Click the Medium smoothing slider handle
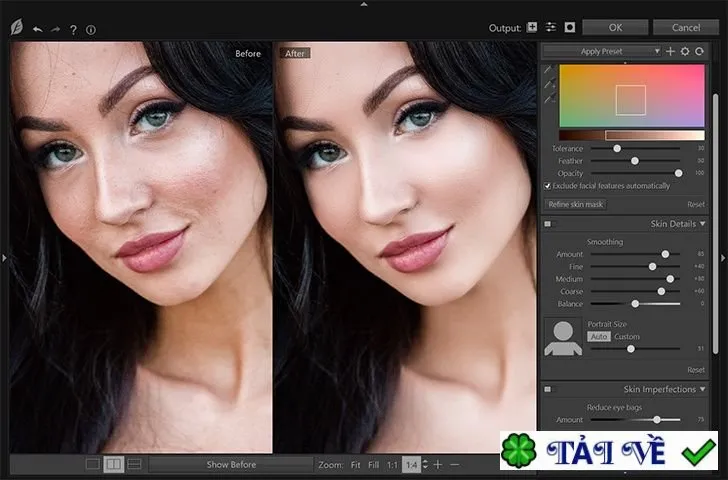The width and height of the screenshot is (728, 480). (670, 279)
